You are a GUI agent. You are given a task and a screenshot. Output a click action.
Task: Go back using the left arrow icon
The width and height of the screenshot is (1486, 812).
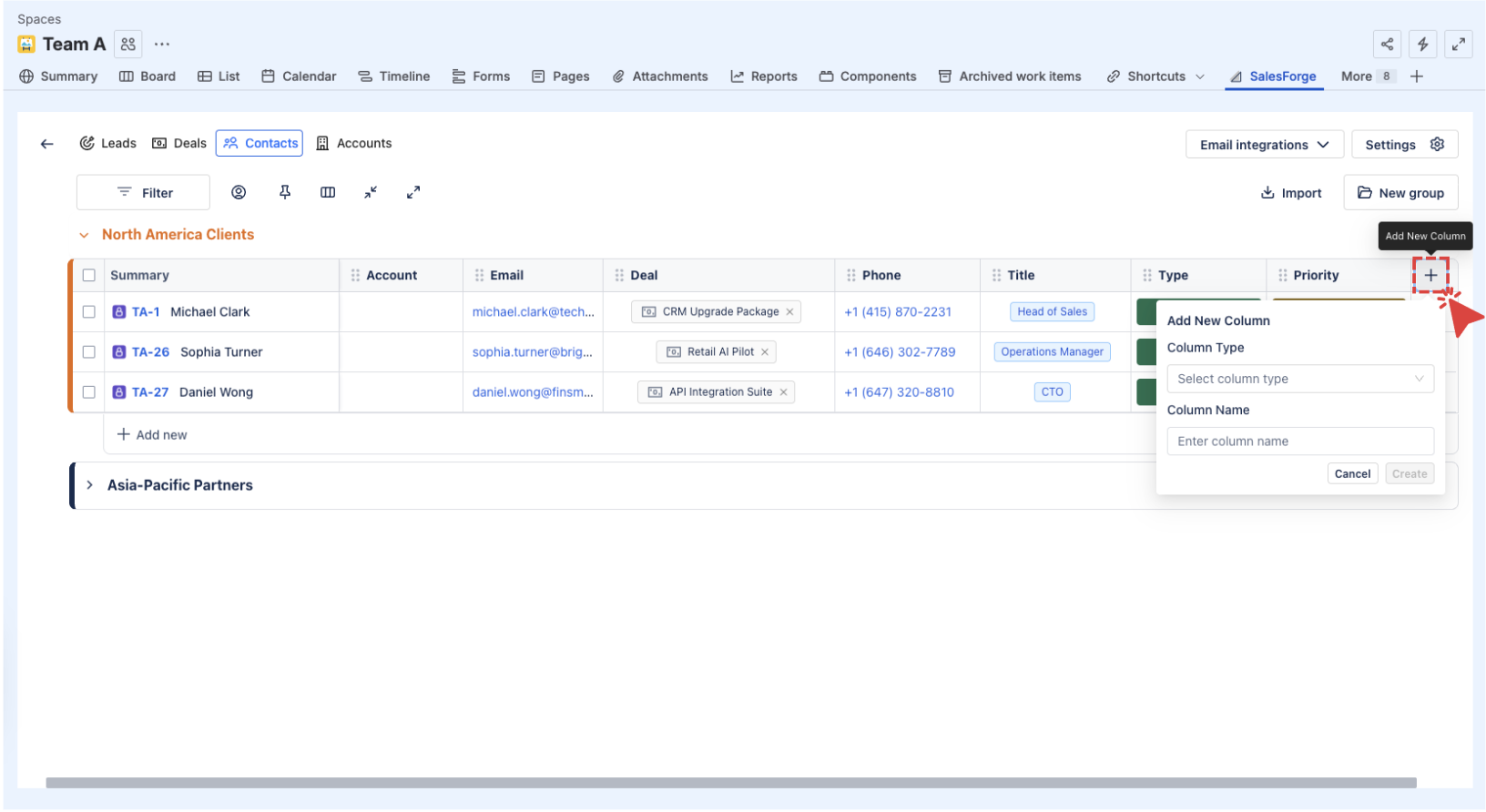[47, 144]
